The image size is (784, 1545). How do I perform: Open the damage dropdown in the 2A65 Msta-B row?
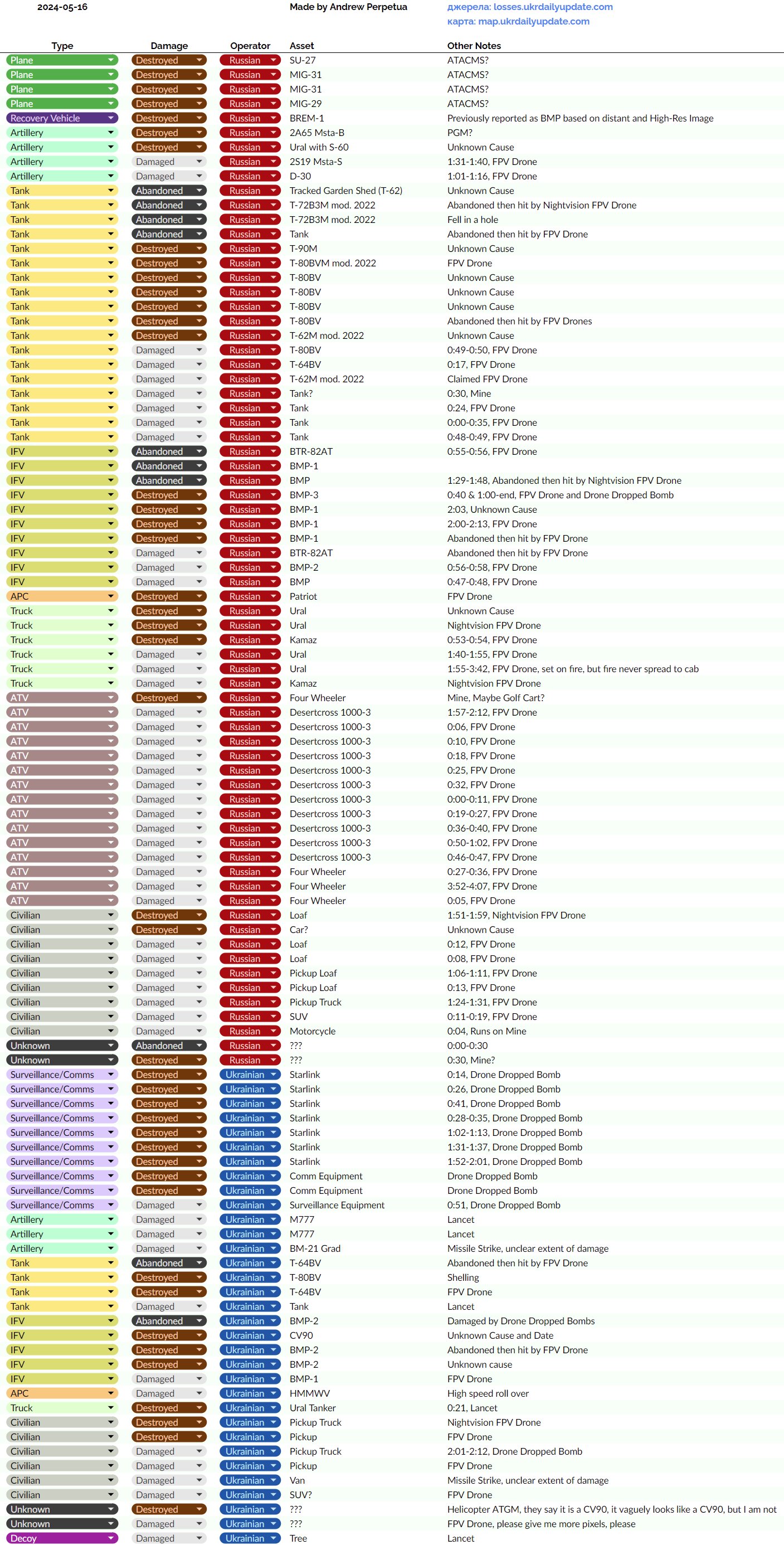coord(169,133)
